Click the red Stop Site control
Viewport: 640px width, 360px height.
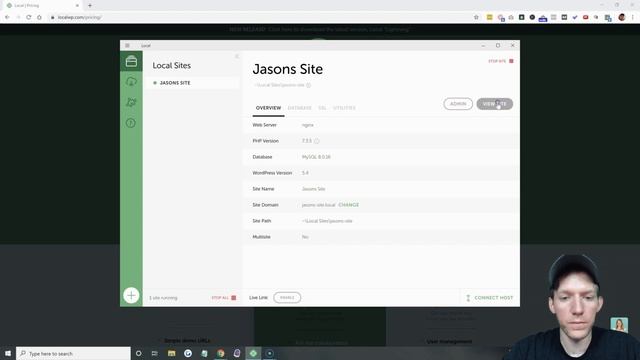(501, 61)
